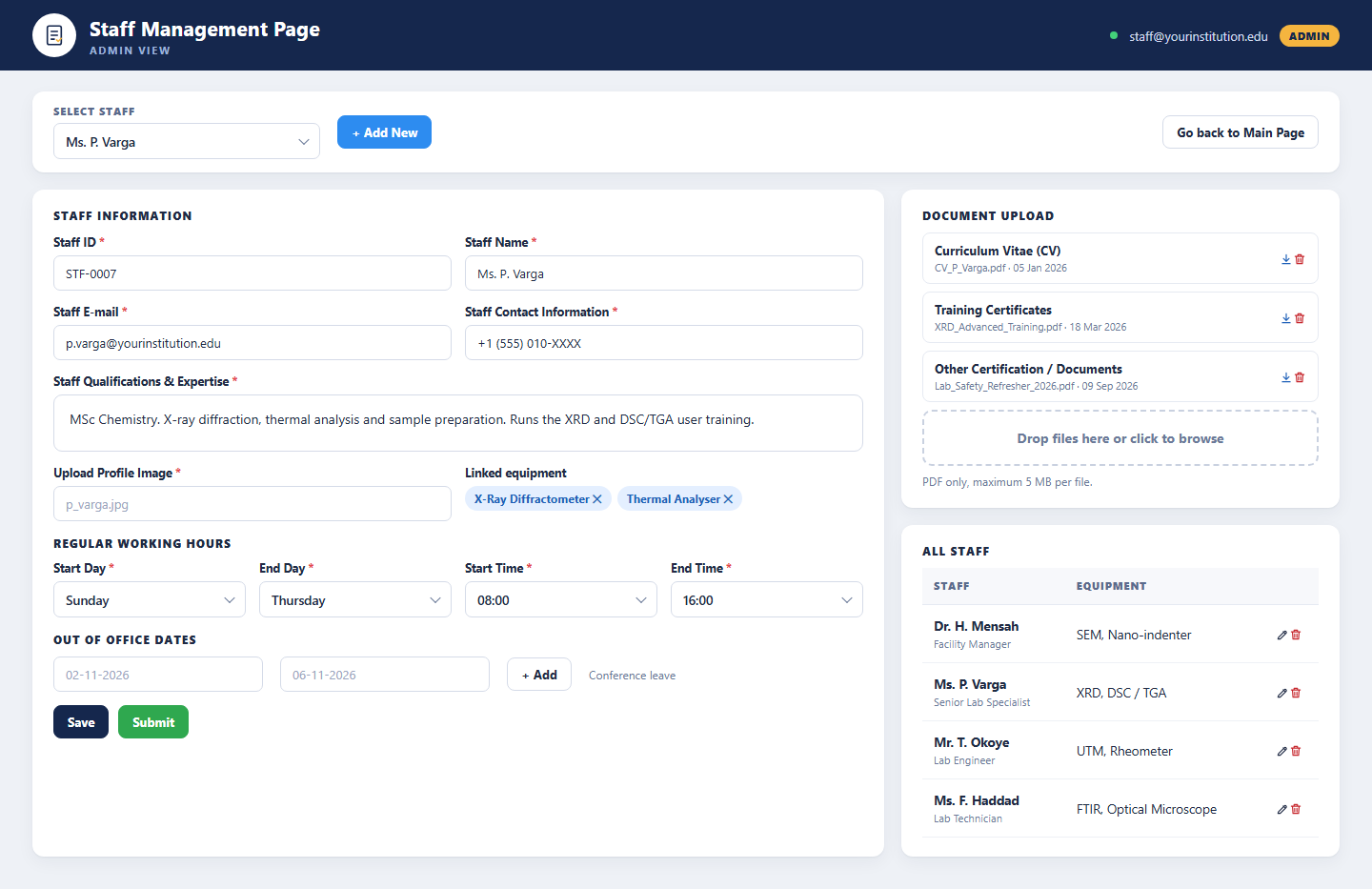Save the staff information form

[x=81, y=722]
